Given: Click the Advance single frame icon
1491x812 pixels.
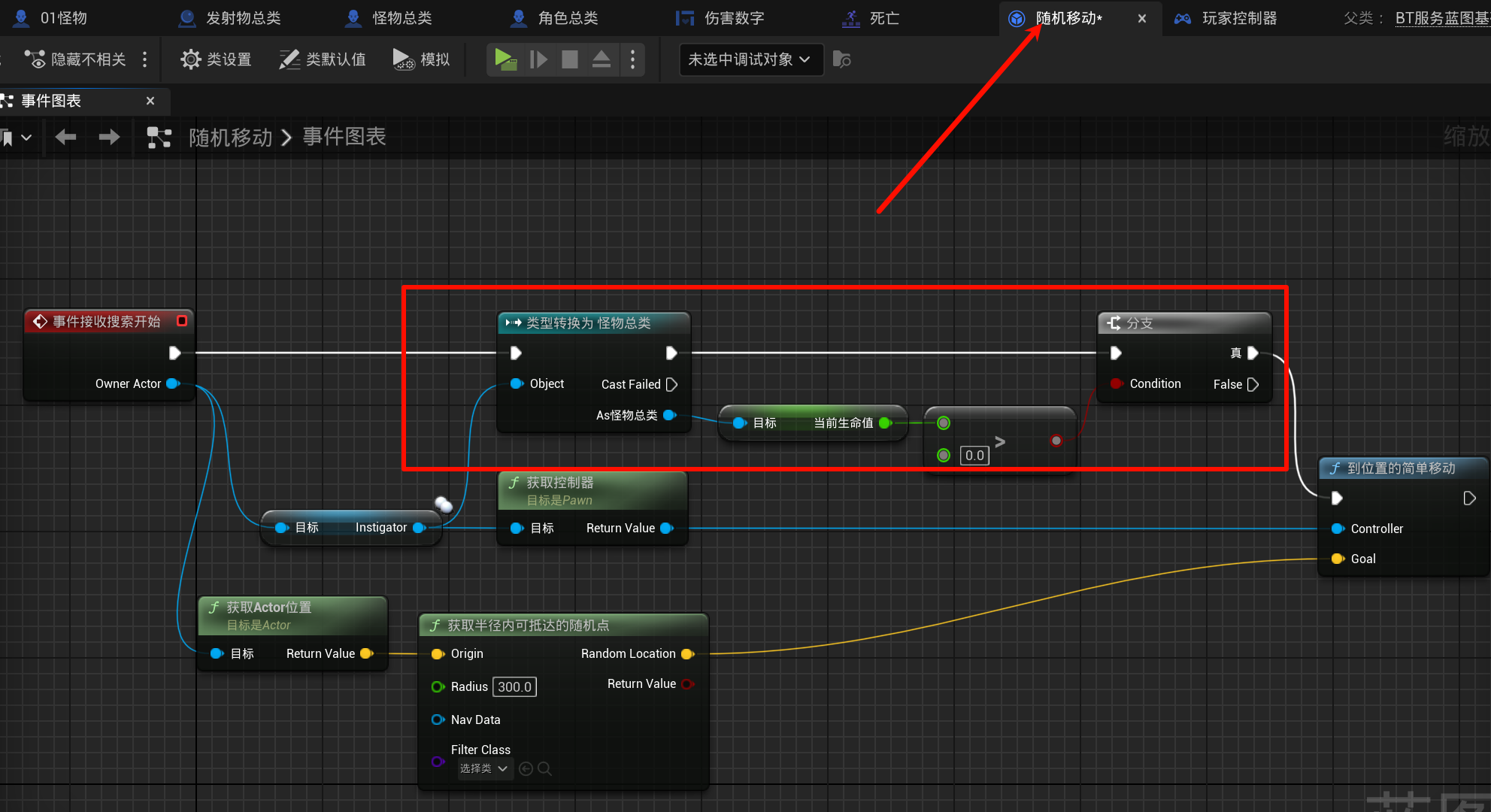Looking at the screenshot, I should click(x=538, y=59).
